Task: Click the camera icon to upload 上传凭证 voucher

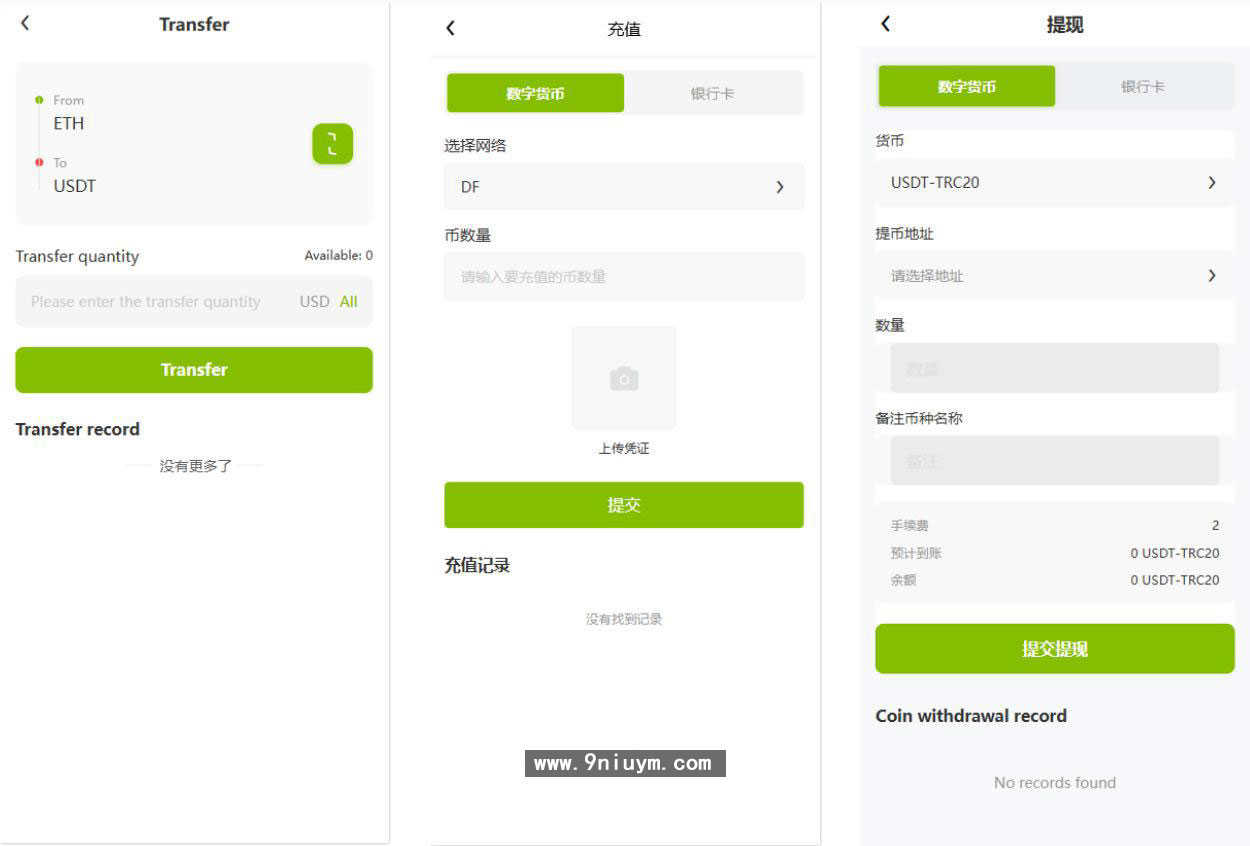Action: (x=623, y=378)
